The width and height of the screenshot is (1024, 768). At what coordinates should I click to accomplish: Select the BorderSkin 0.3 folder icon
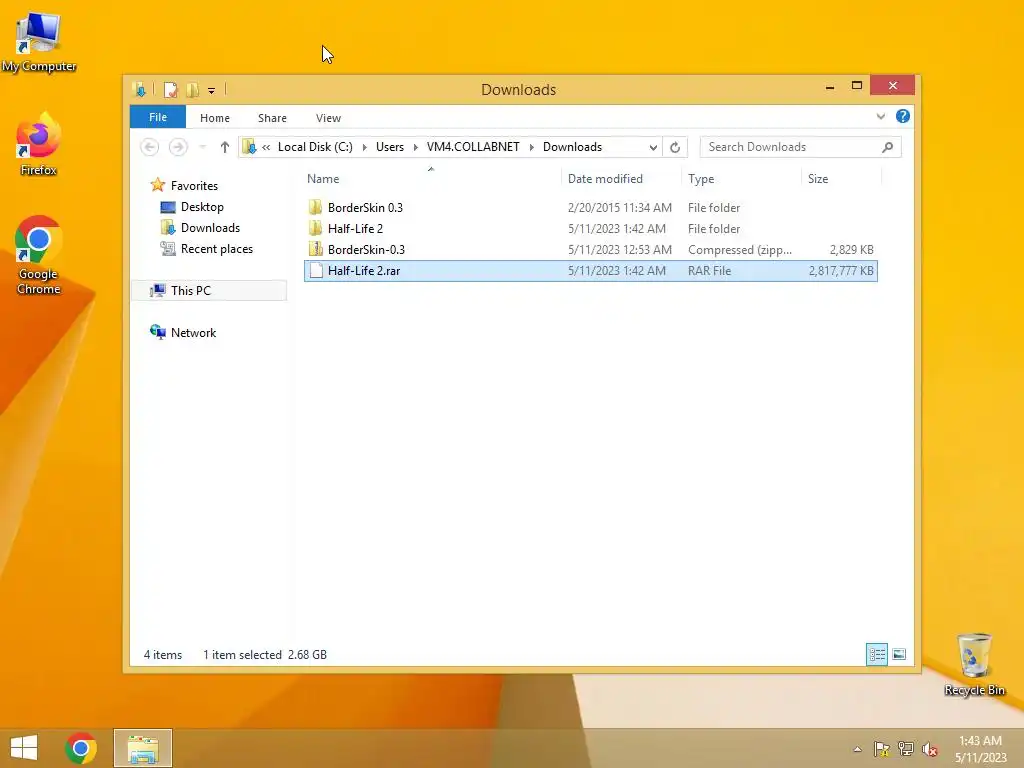[315, 208]
